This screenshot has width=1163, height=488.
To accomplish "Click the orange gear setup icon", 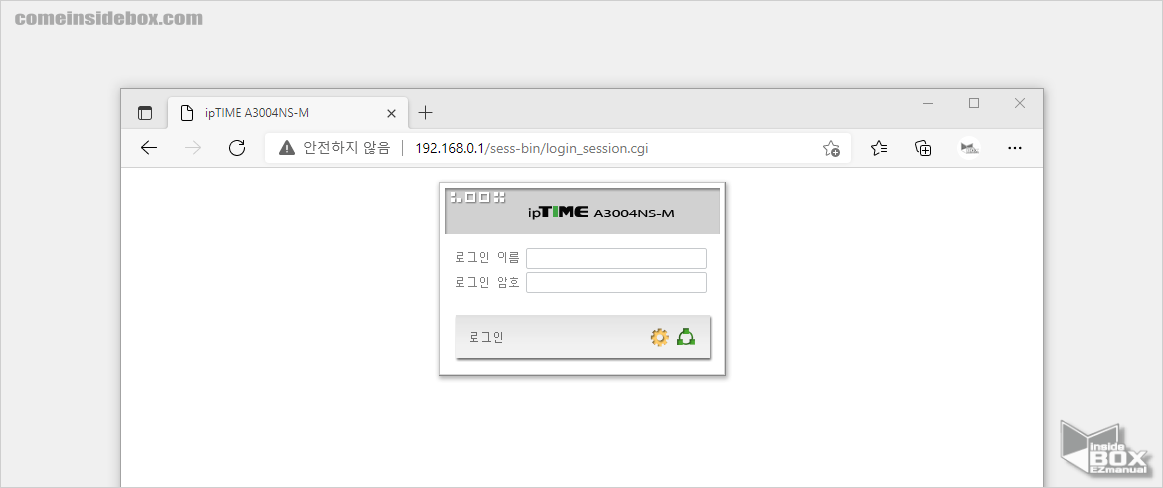I will 659,337.
